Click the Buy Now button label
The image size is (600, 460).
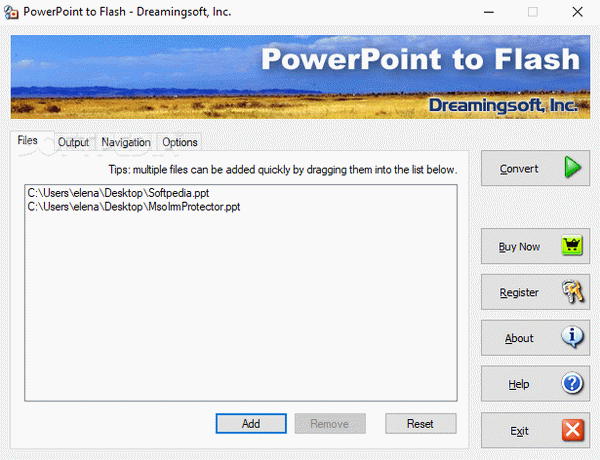click(x=519, y=247)
